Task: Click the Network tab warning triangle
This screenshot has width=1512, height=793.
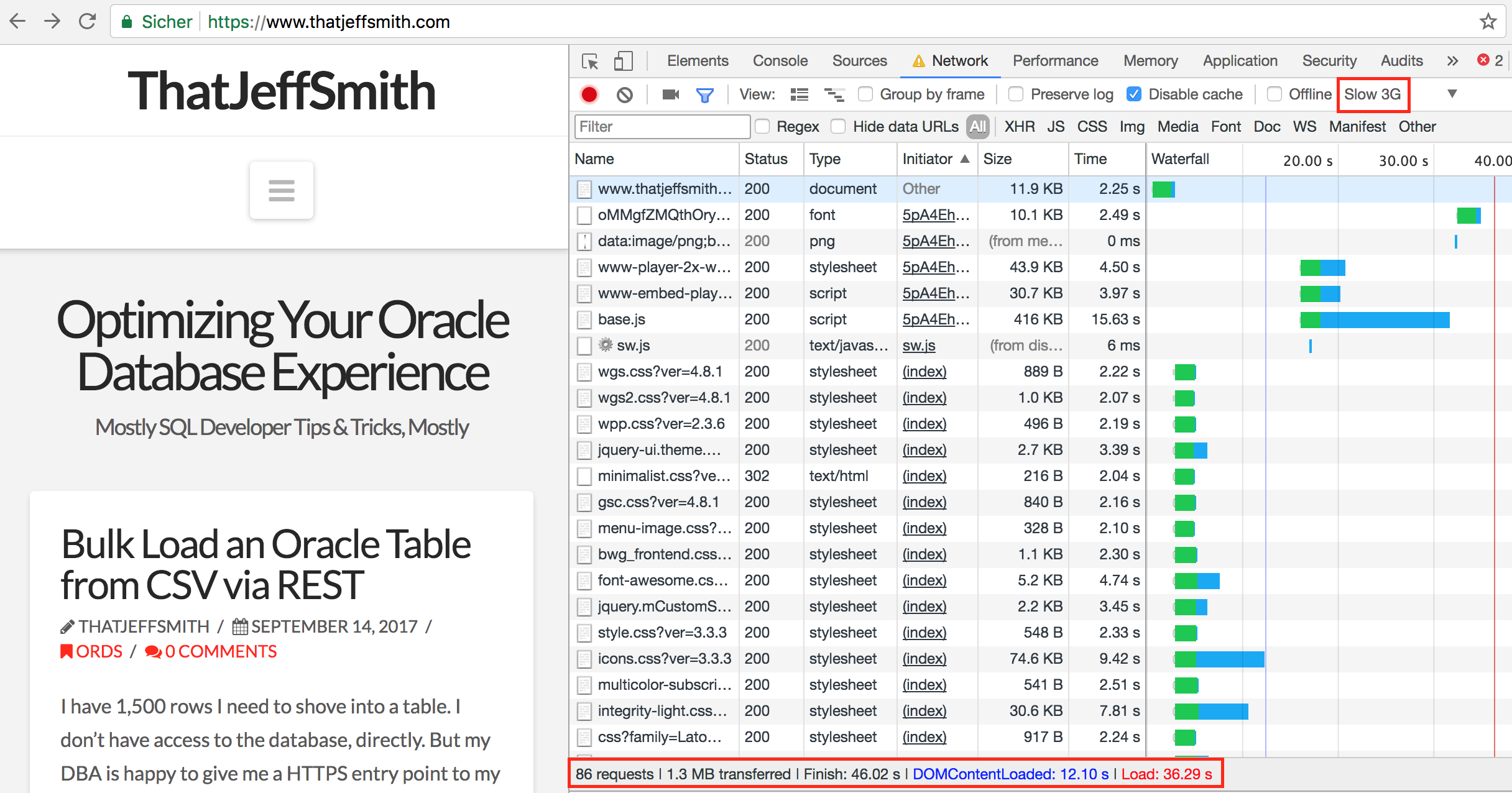Action: [x=918, y=61]
